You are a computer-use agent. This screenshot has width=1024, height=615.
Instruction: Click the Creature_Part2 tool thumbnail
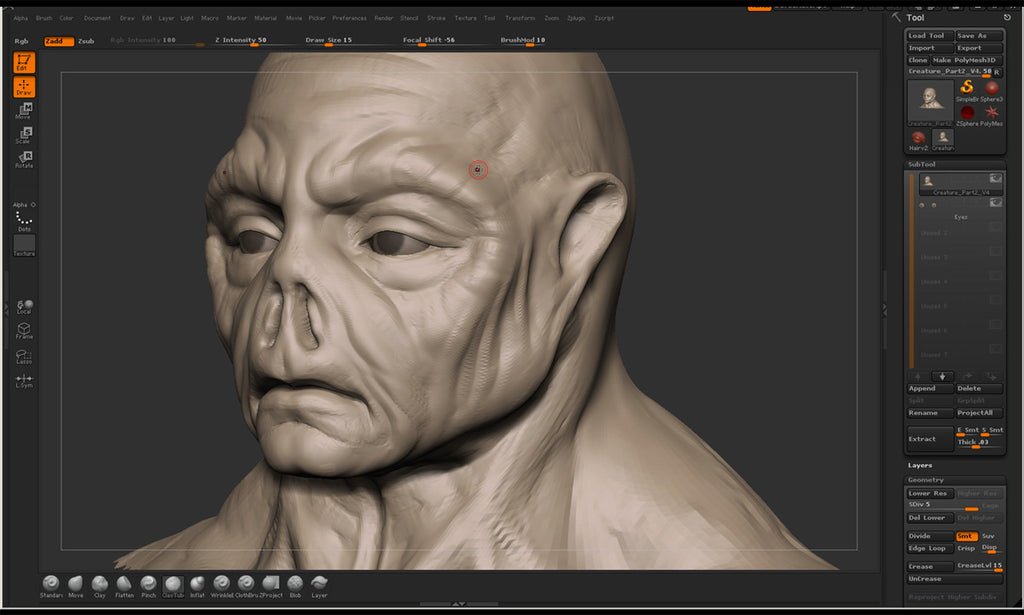(x=931, y=100)
